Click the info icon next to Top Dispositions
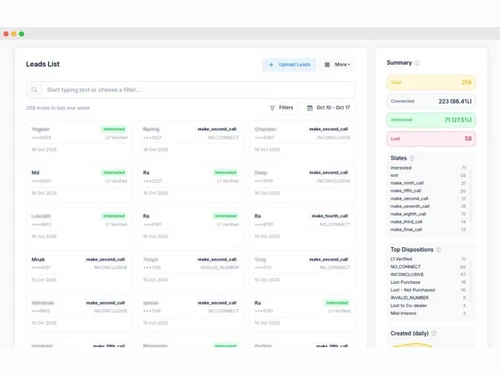The image size is (500, 375). (x=439, y=250)
